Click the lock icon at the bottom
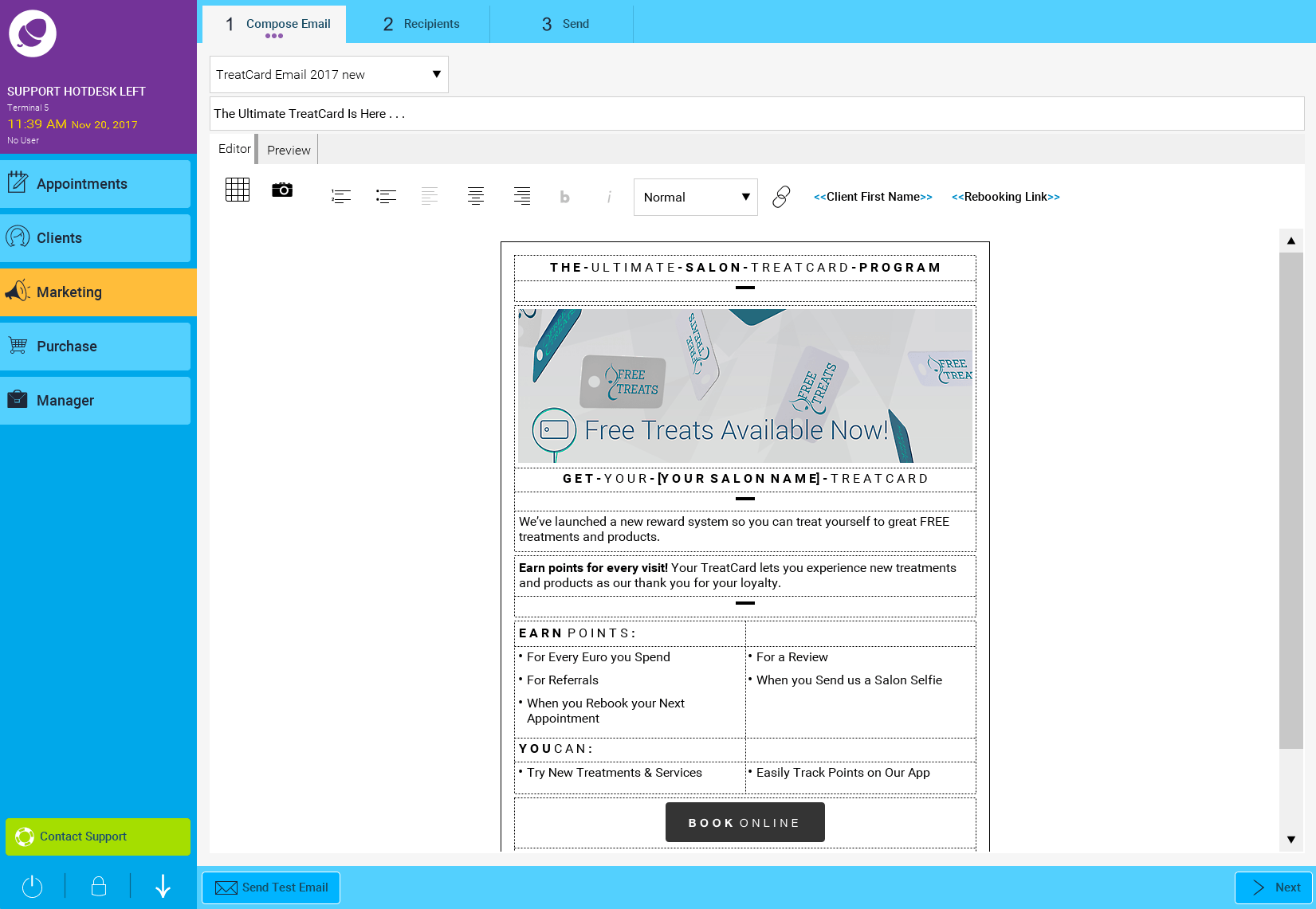 pos(98,886)
